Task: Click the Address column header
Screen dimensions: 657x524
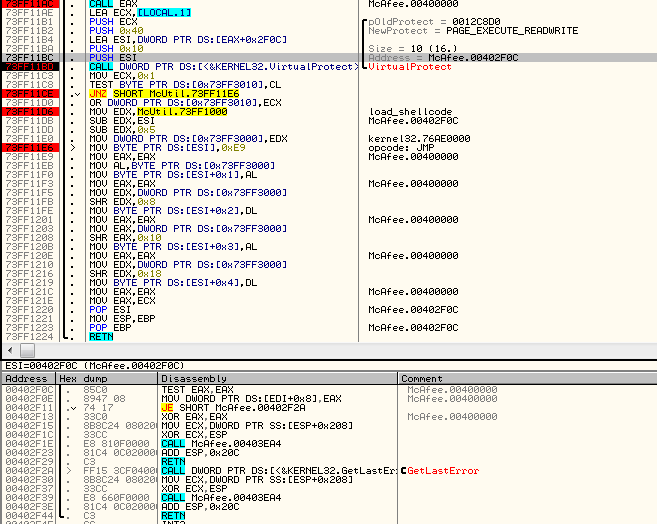Action: pos(27,379)
